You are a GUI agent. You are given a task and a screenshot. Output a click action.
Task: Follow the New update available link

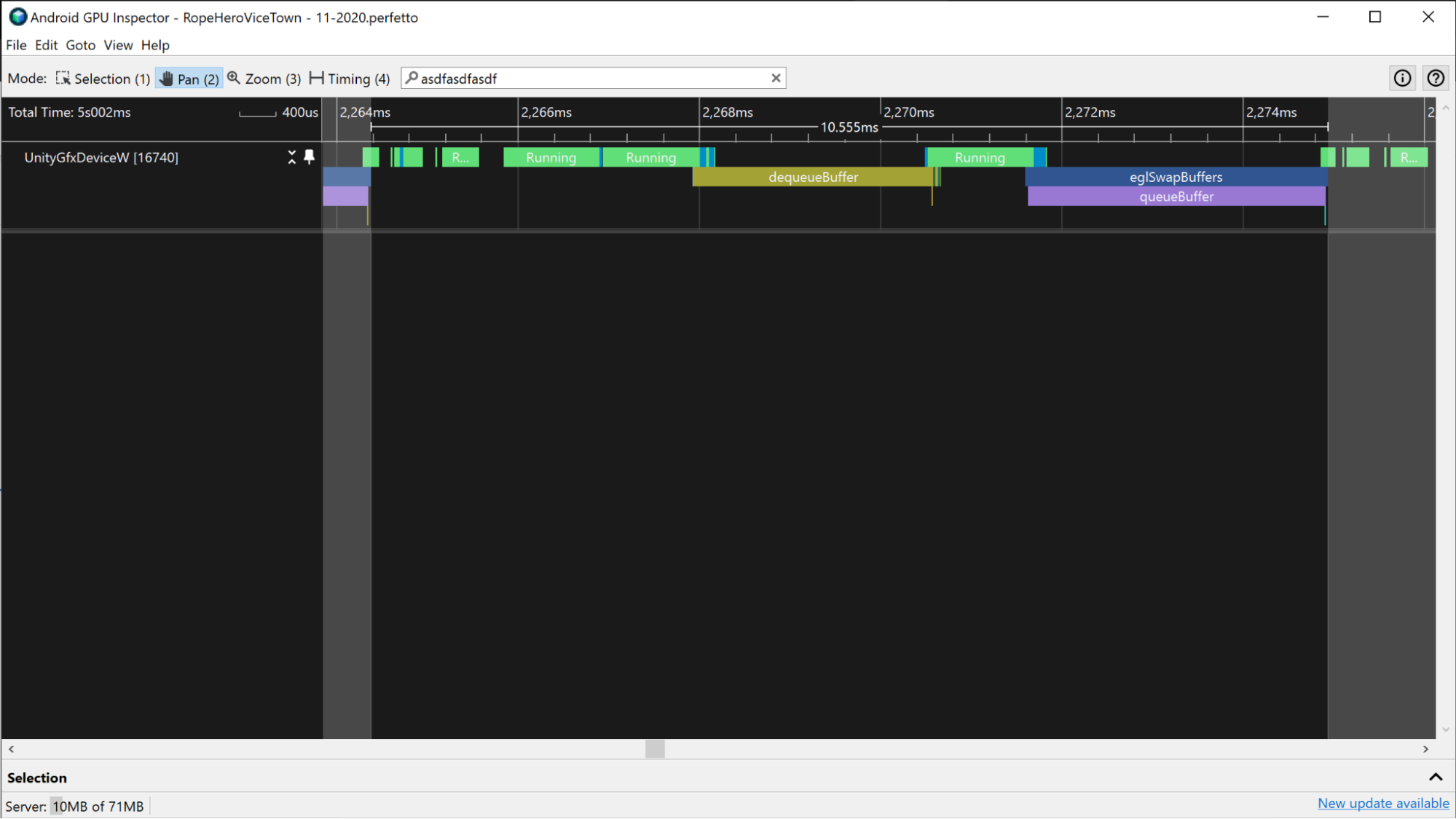coord(1382,803)
